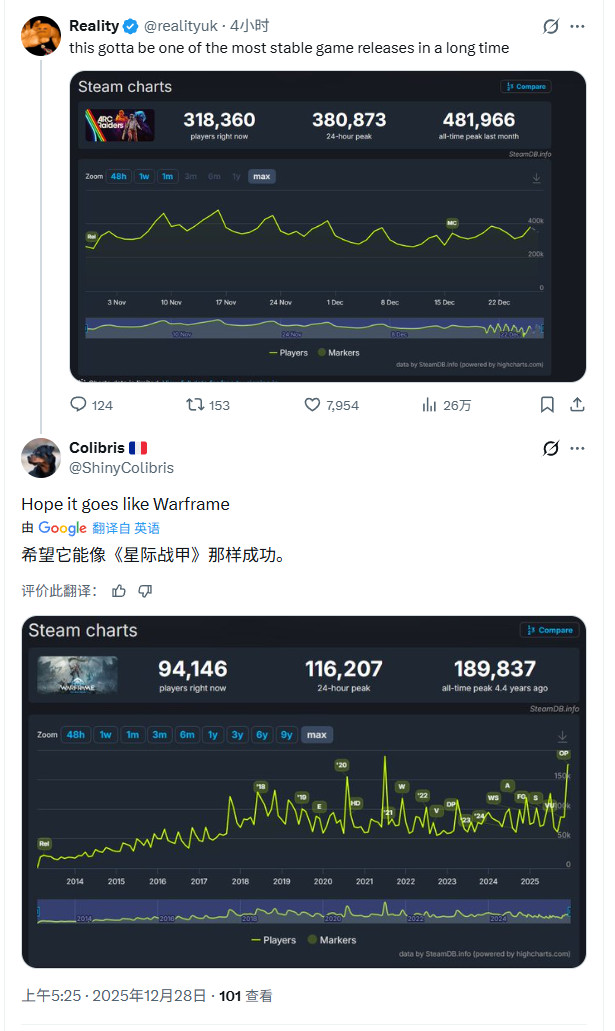Screen dimensions: 615x1031
Task: Thumbs up the translation
Action: 119,591
